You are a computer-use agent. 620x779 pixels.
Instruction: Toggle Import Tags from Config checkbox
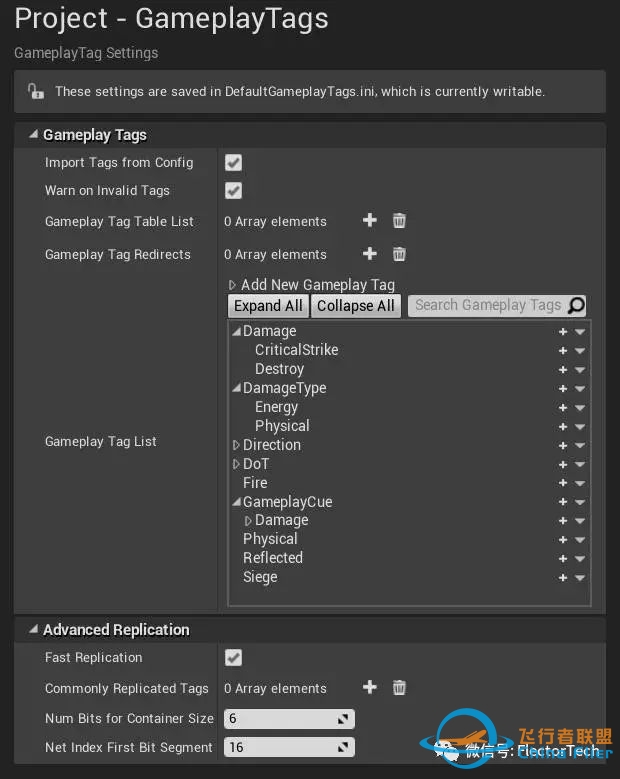pyautogui.click(x=233, y=162)
